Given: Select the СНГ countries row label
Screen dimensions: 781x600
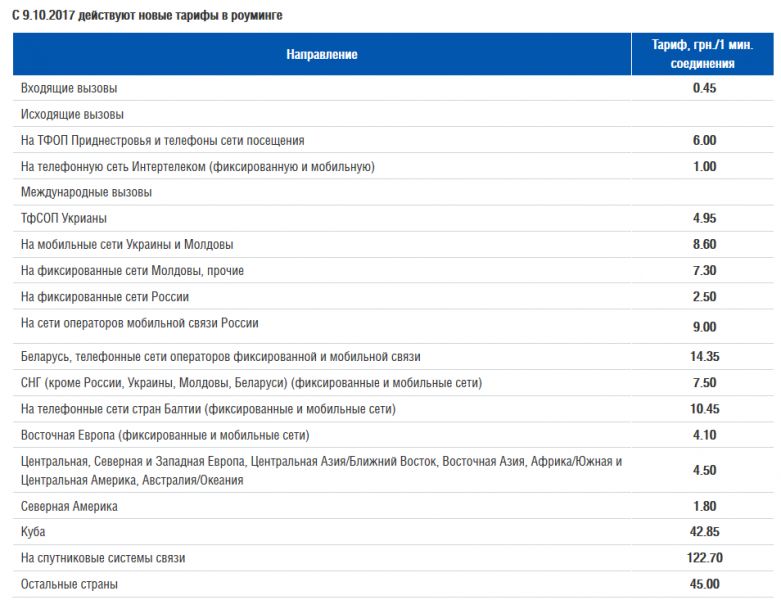Looking at the screenshot, I should 251,383.
